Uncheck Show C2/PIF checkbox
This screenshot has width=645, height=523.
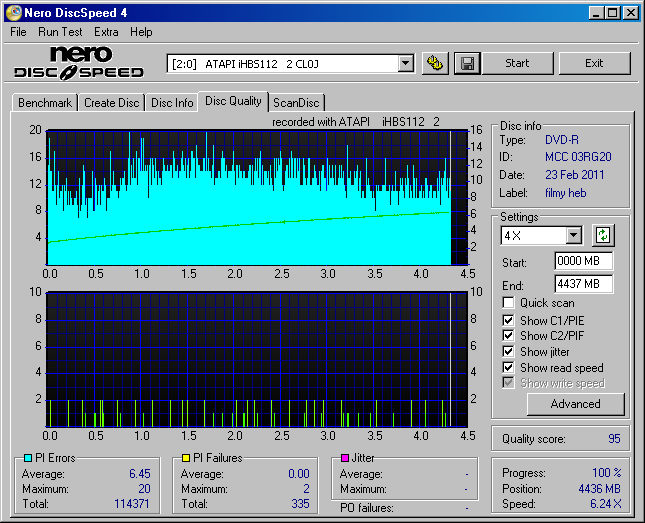(508, 335)
